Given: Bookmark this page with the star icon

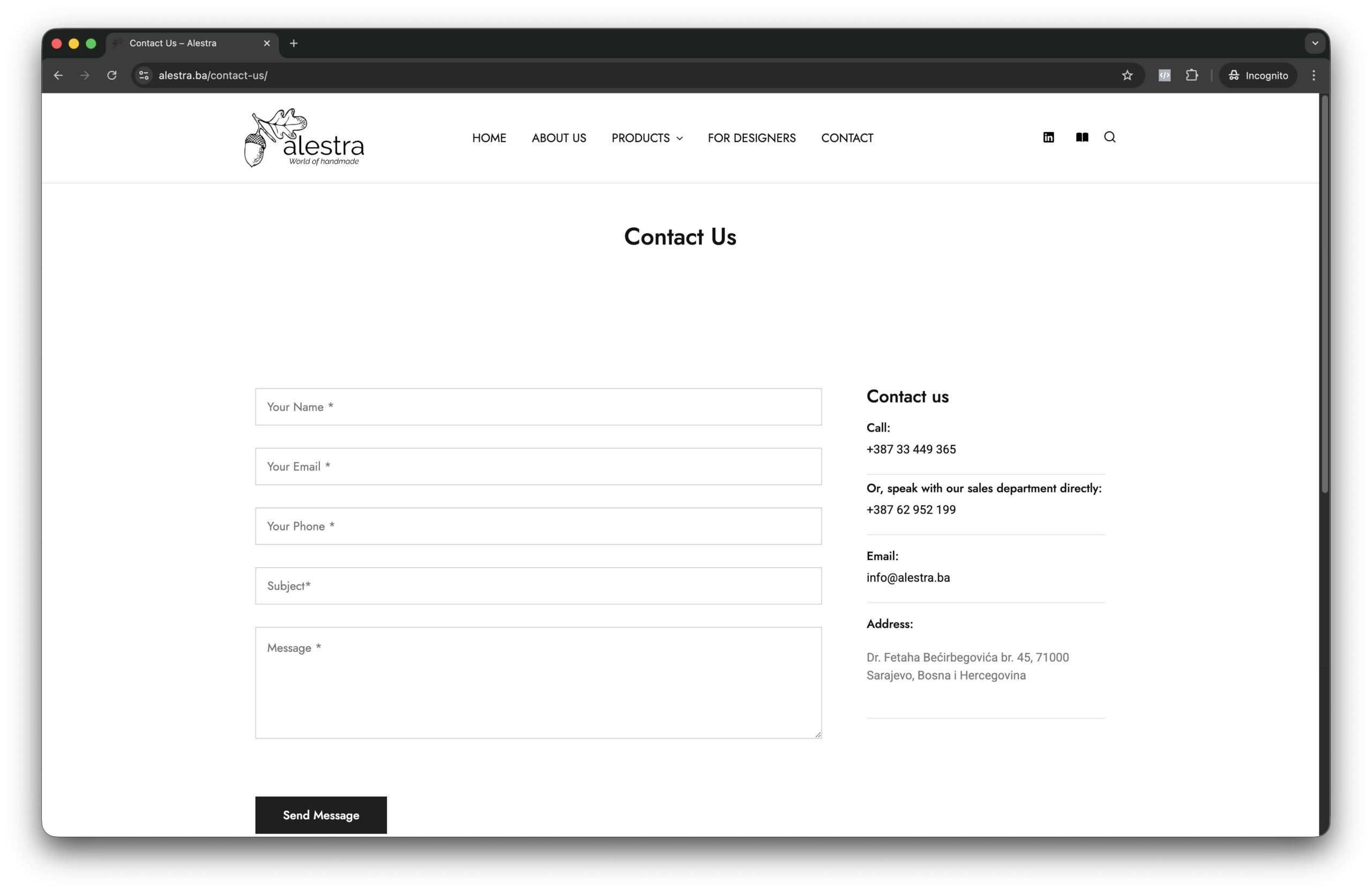Looking at the screenshot, I should pos(1127,76).
